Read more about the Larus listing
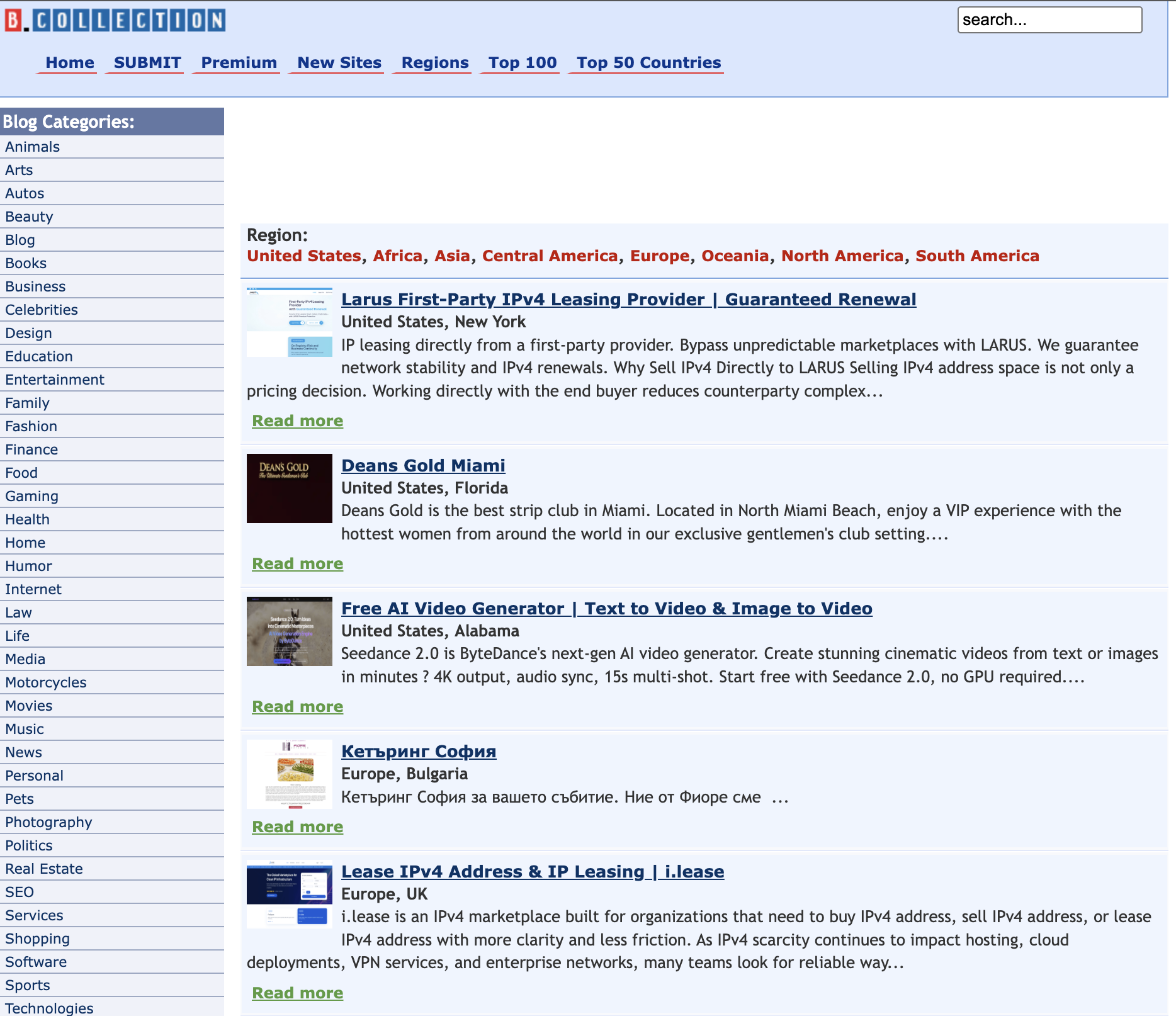The width and height of the screenshot is (1176, 1016). (x=298, y=421)
